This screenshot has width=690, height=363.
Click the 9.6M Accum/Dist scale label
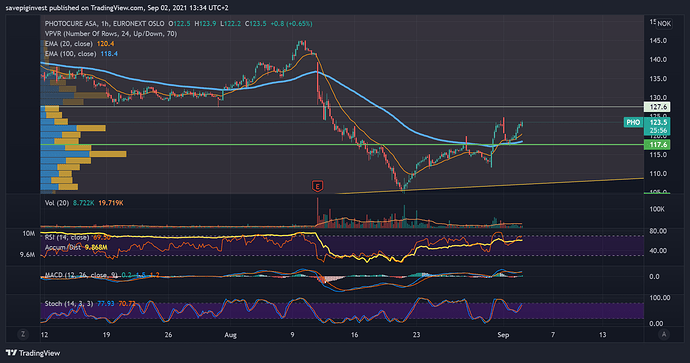click(x=27, y=254)
